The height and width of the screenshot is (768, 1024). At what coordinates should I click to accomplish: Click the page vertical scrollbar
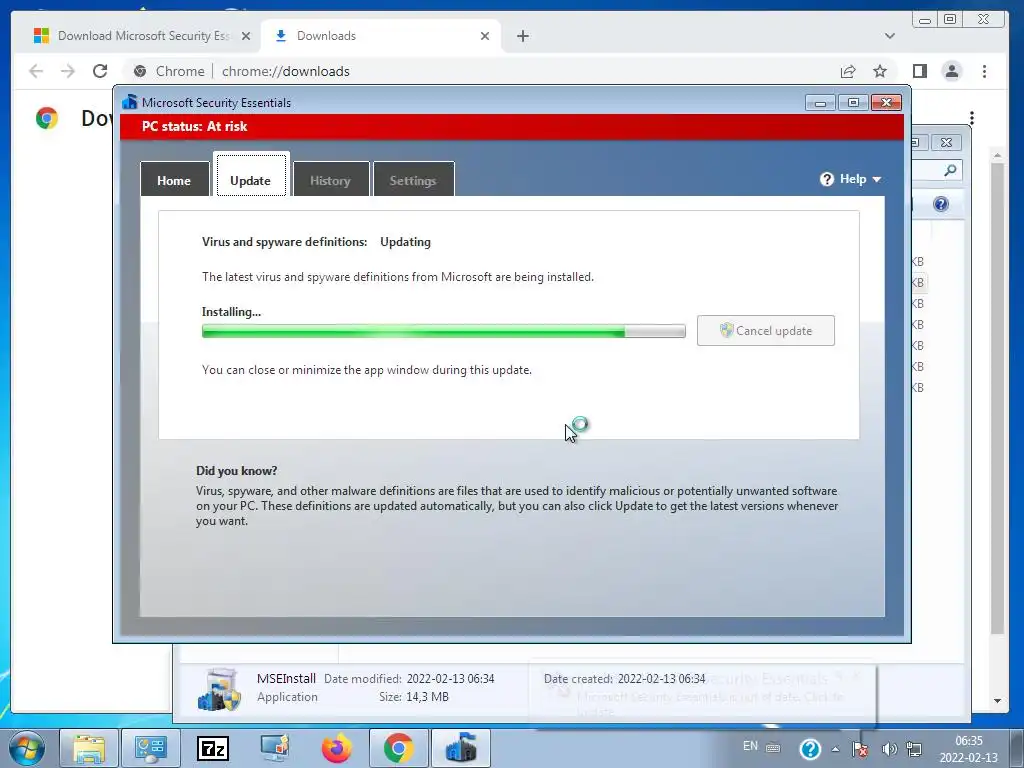pyautogui.click(x=997, y=398)
